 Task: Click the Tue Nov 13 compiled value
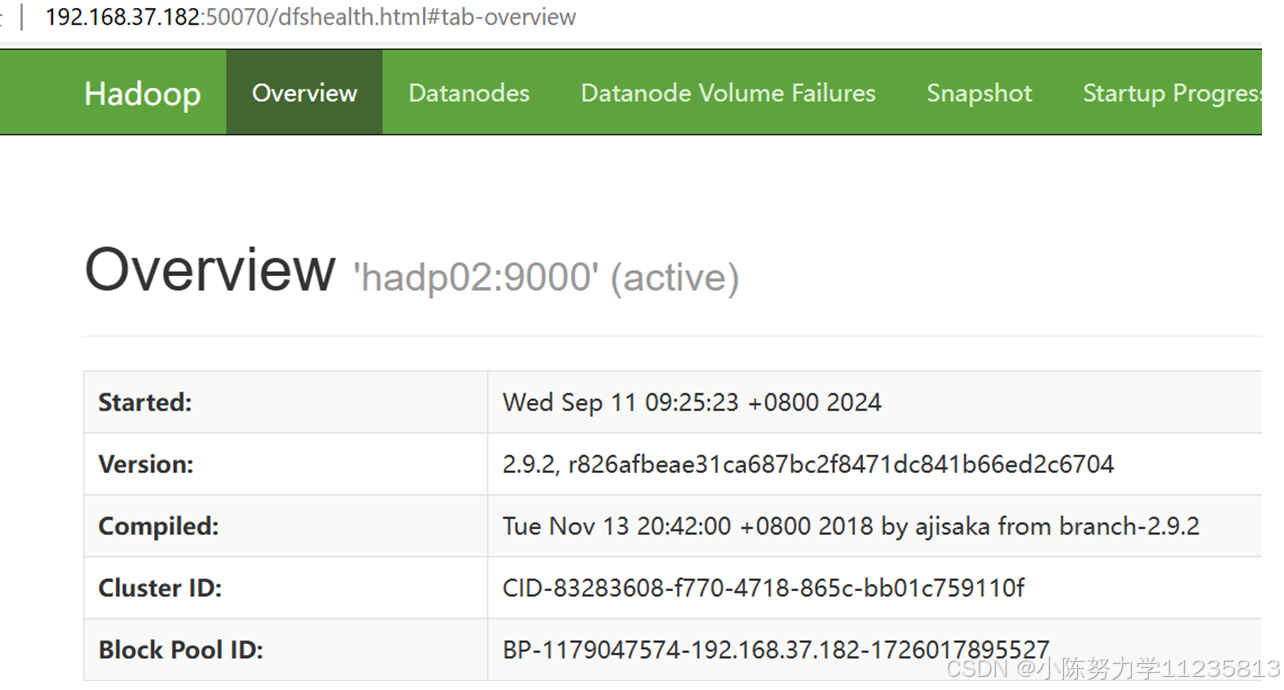851,526
